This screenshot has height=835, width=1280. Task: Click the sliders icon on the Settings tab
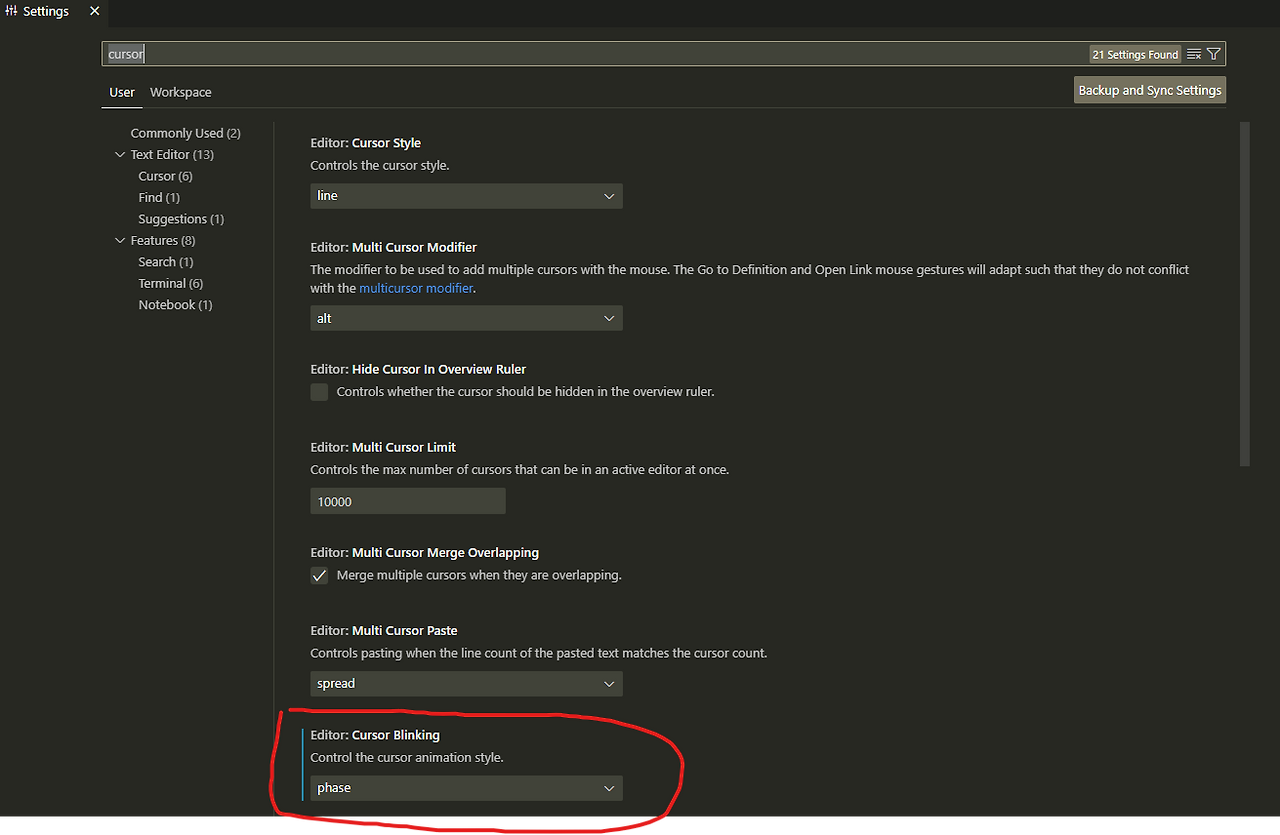[10, 12]
